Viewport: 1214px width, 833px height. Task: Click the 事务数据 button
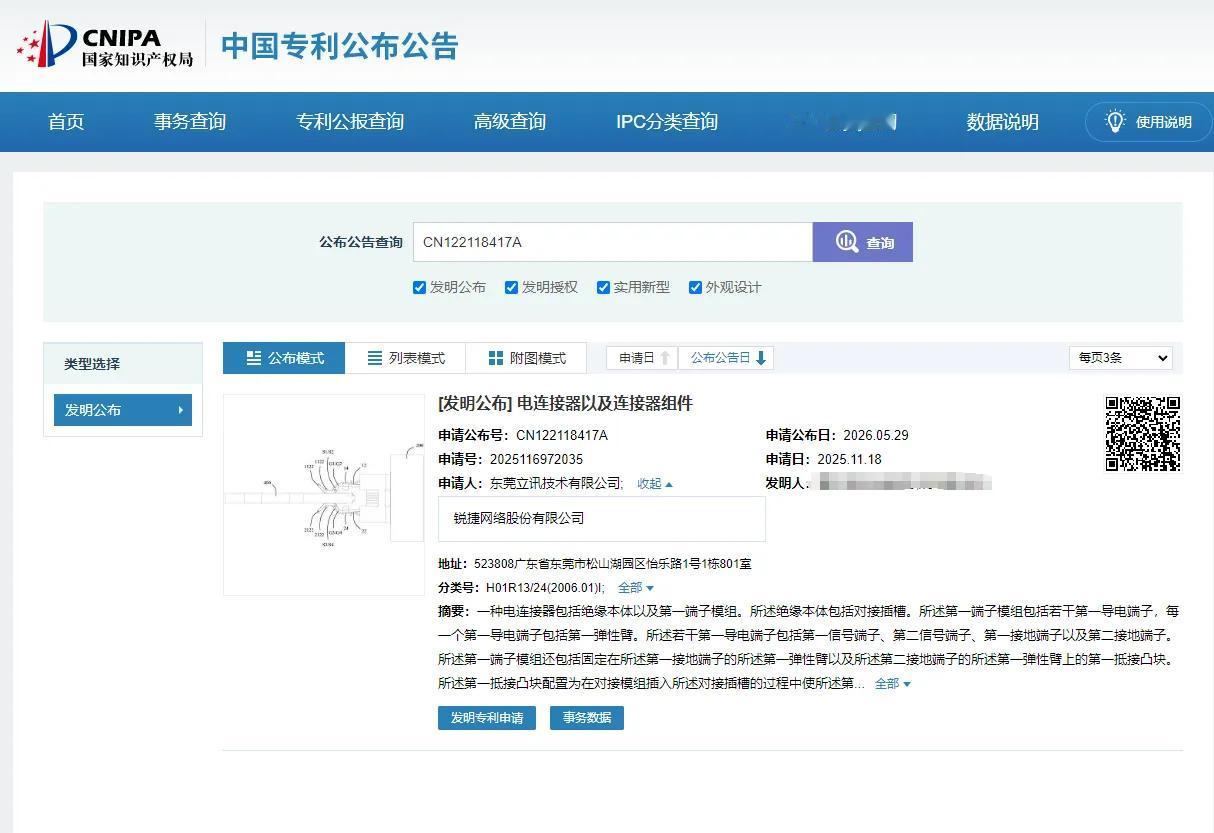click(x=587, y=718)
